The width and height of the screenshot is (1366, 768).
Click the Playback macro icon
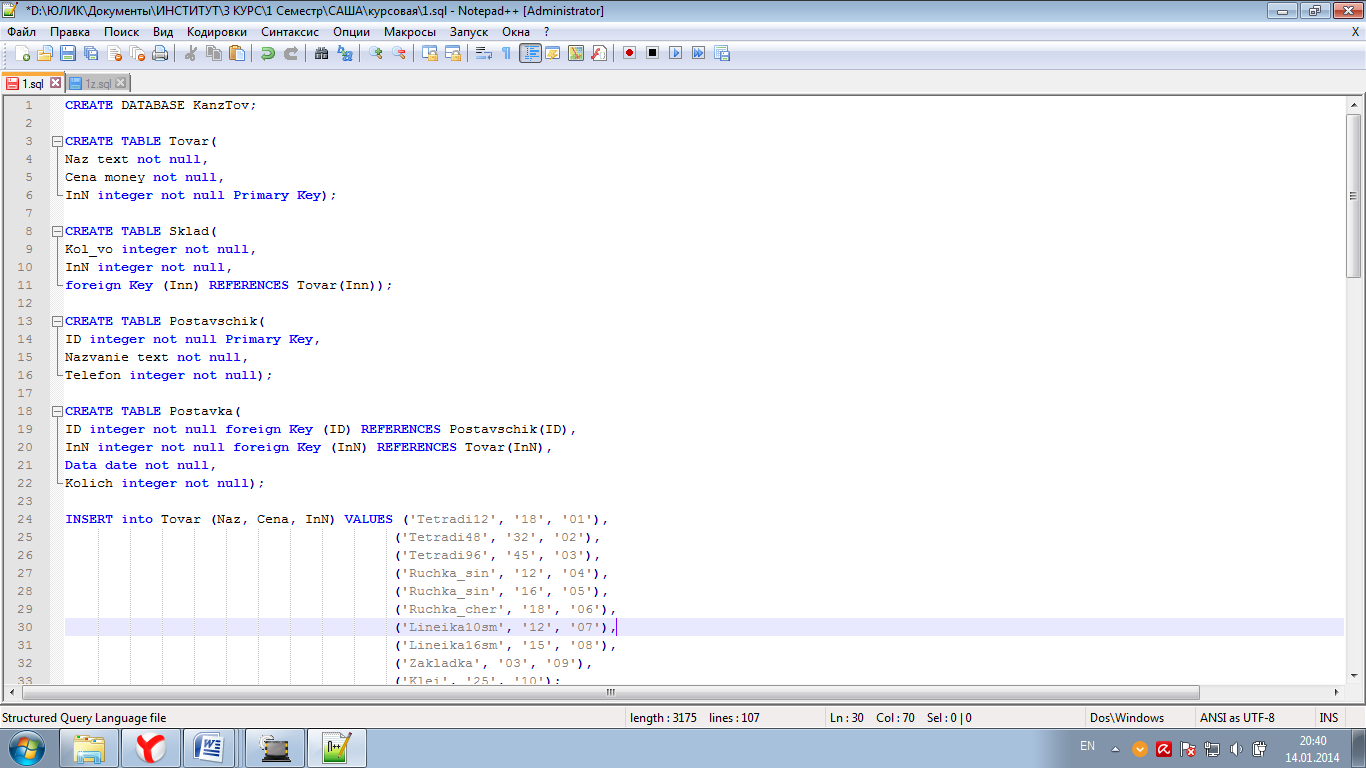point(676,53)
